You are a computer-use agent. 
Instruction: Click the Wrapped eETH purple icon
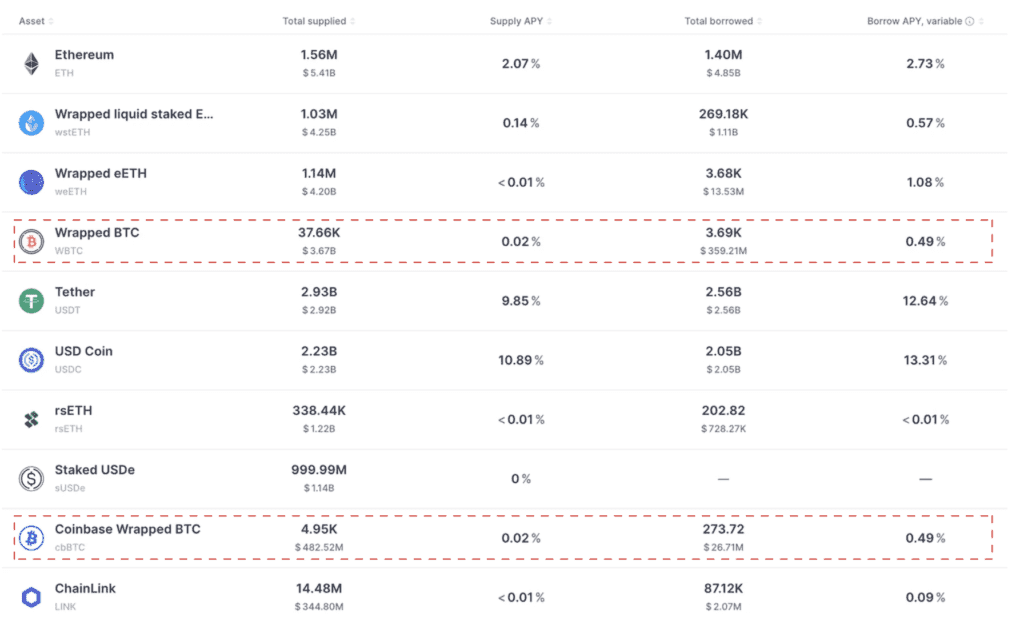(x=31, y=182)
